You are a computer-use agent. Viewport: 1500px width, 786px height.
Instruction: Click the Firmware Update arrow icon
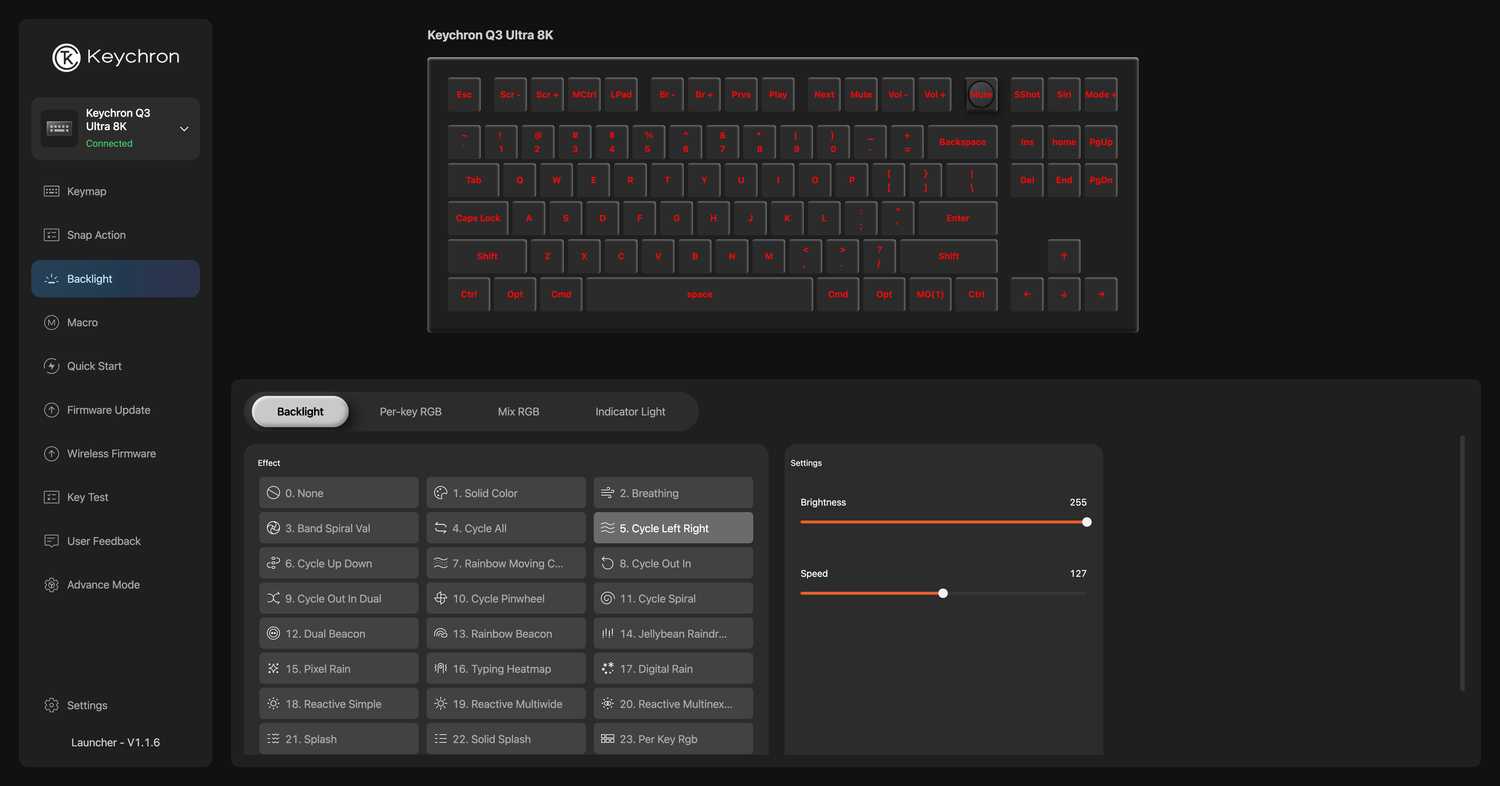pos(52,410)
